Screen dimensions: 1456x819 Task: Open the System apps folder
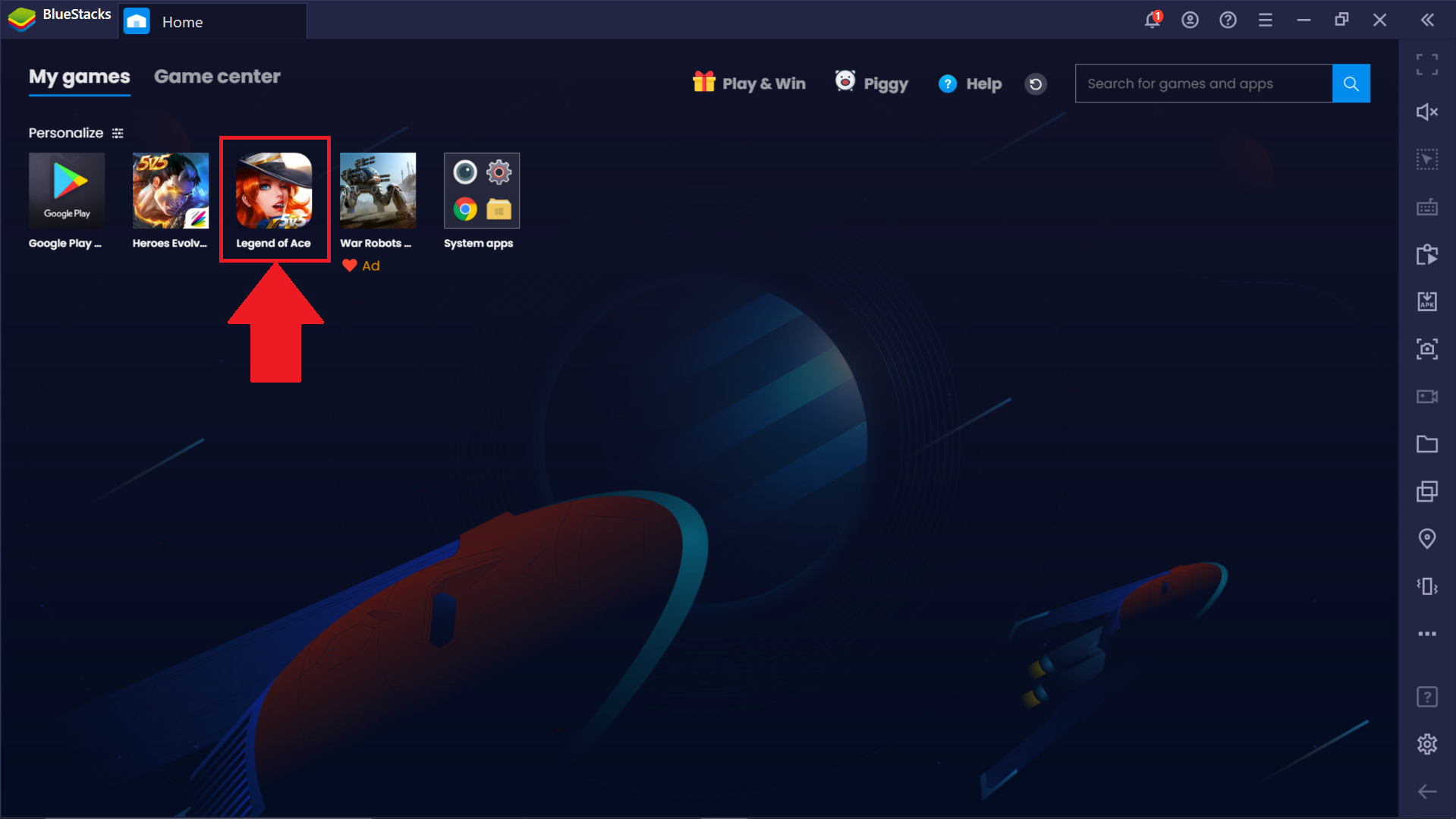482,191
